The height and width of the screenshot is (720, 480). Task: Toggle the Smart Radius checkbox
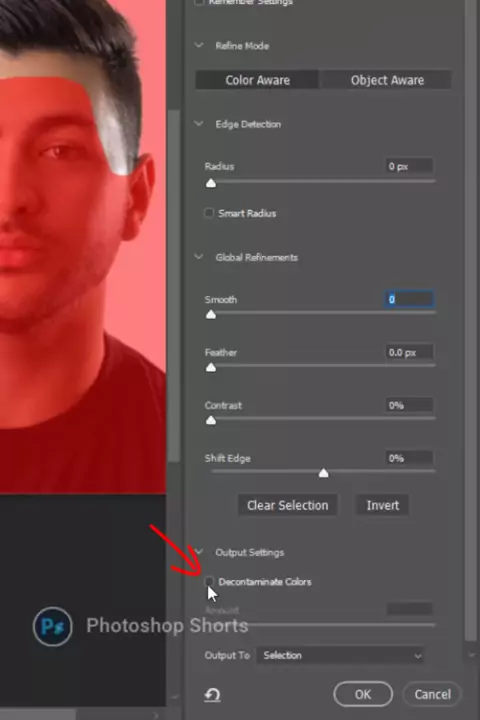[x=209, y=213]
